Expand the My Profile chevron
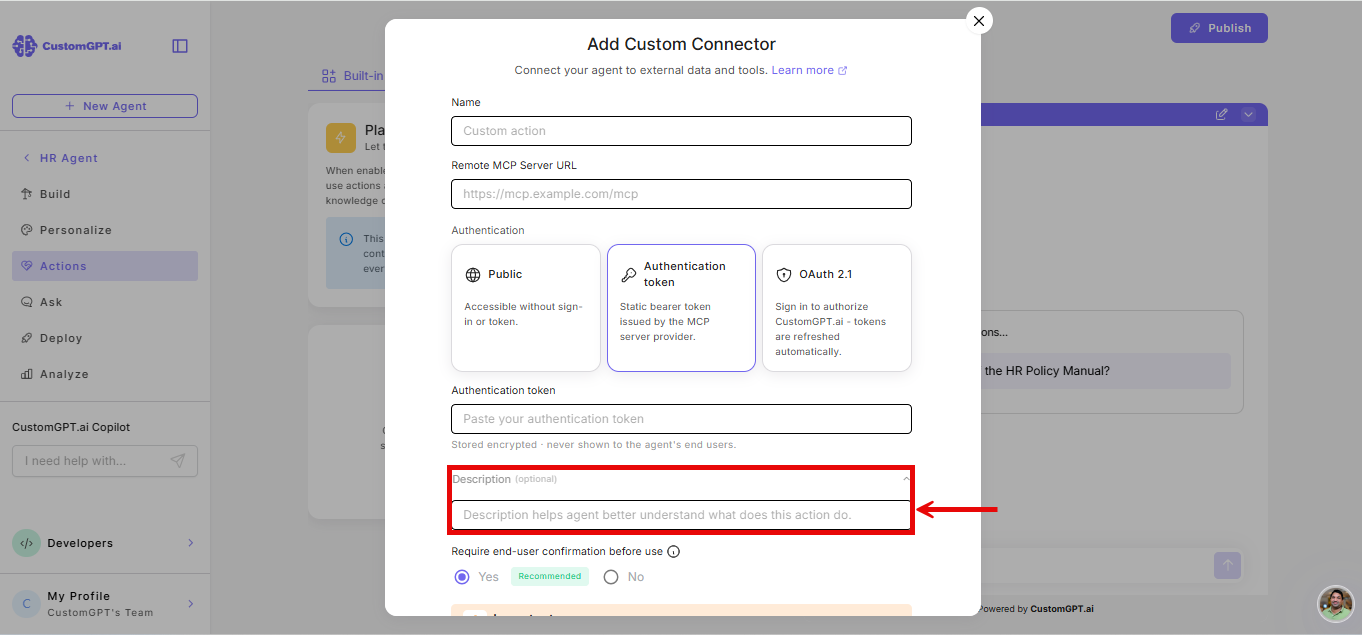 point(191,604)
